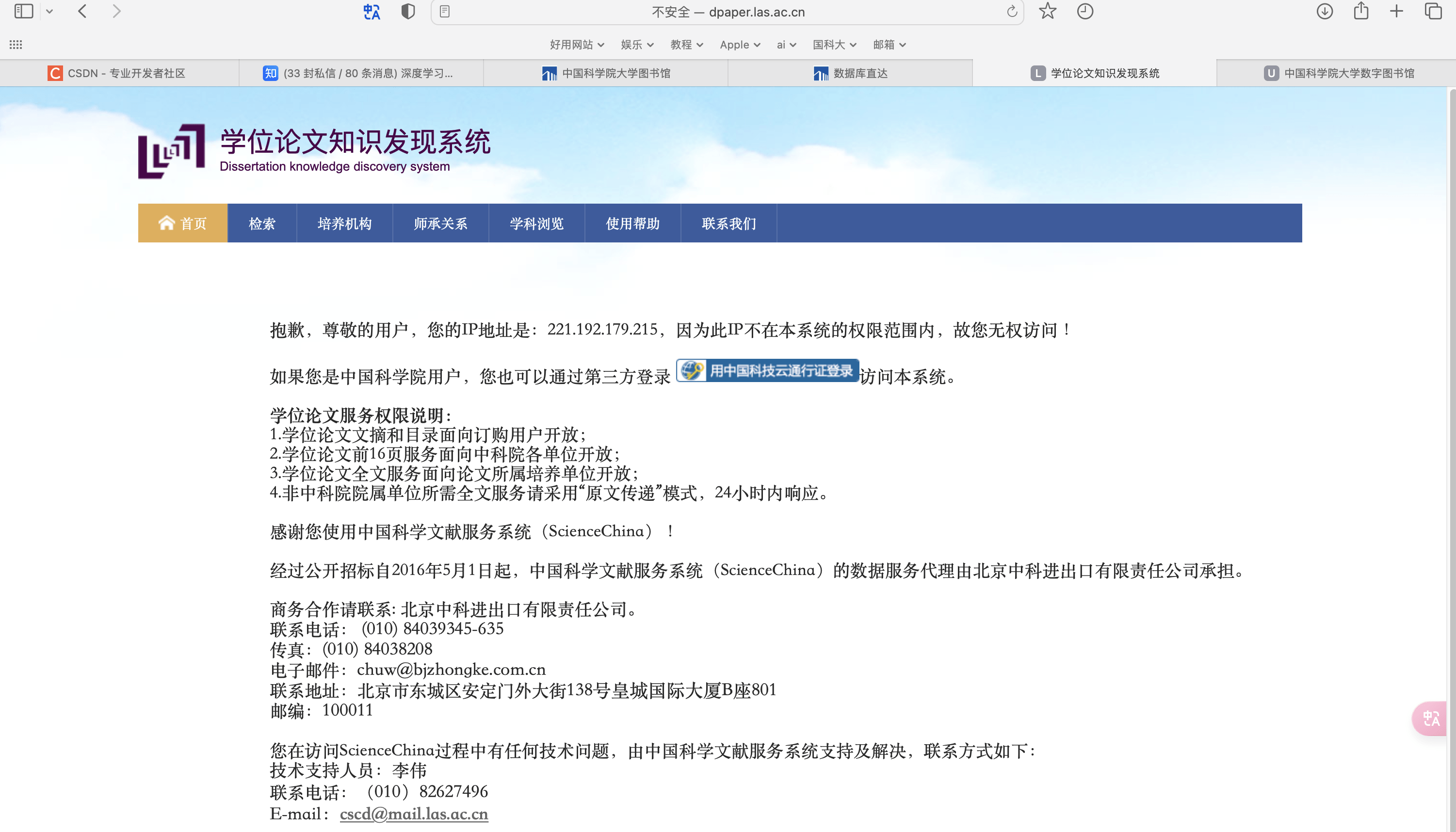
Task: Show downloads with the download arrow icon
Action: [x=1325, y=12]
